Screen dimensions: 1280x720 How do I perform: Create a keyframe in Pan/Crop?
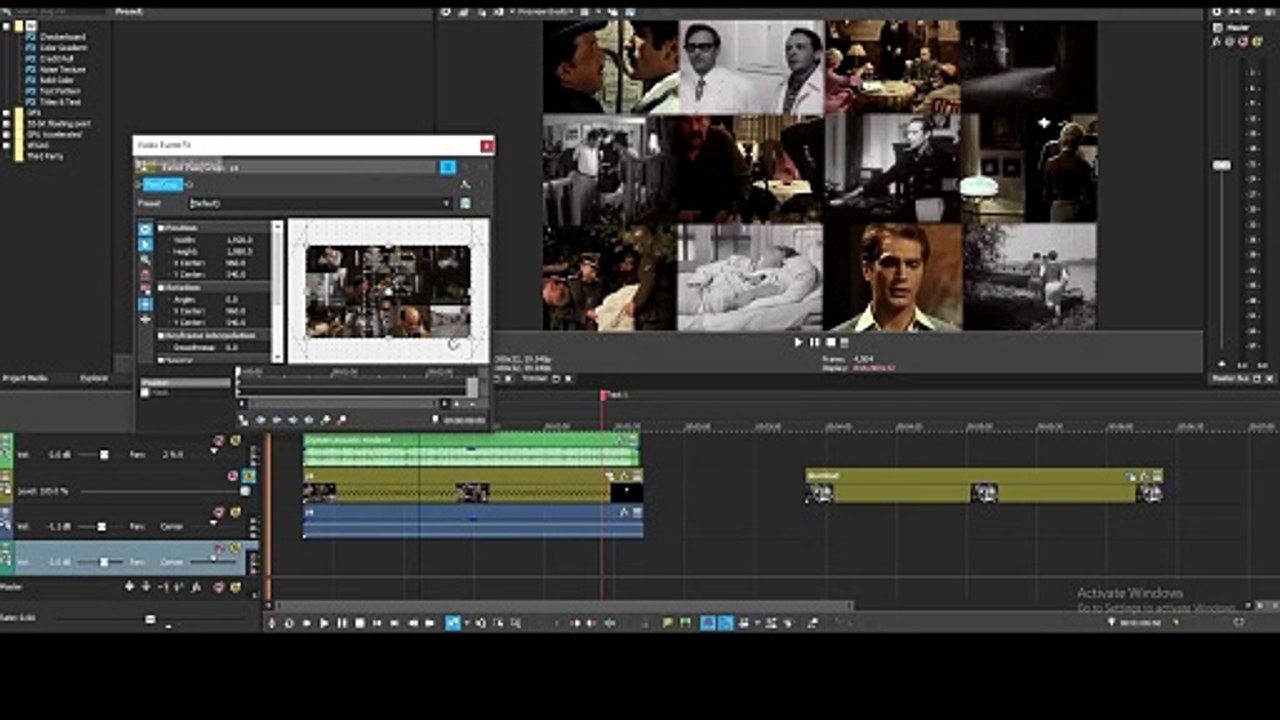325,420
